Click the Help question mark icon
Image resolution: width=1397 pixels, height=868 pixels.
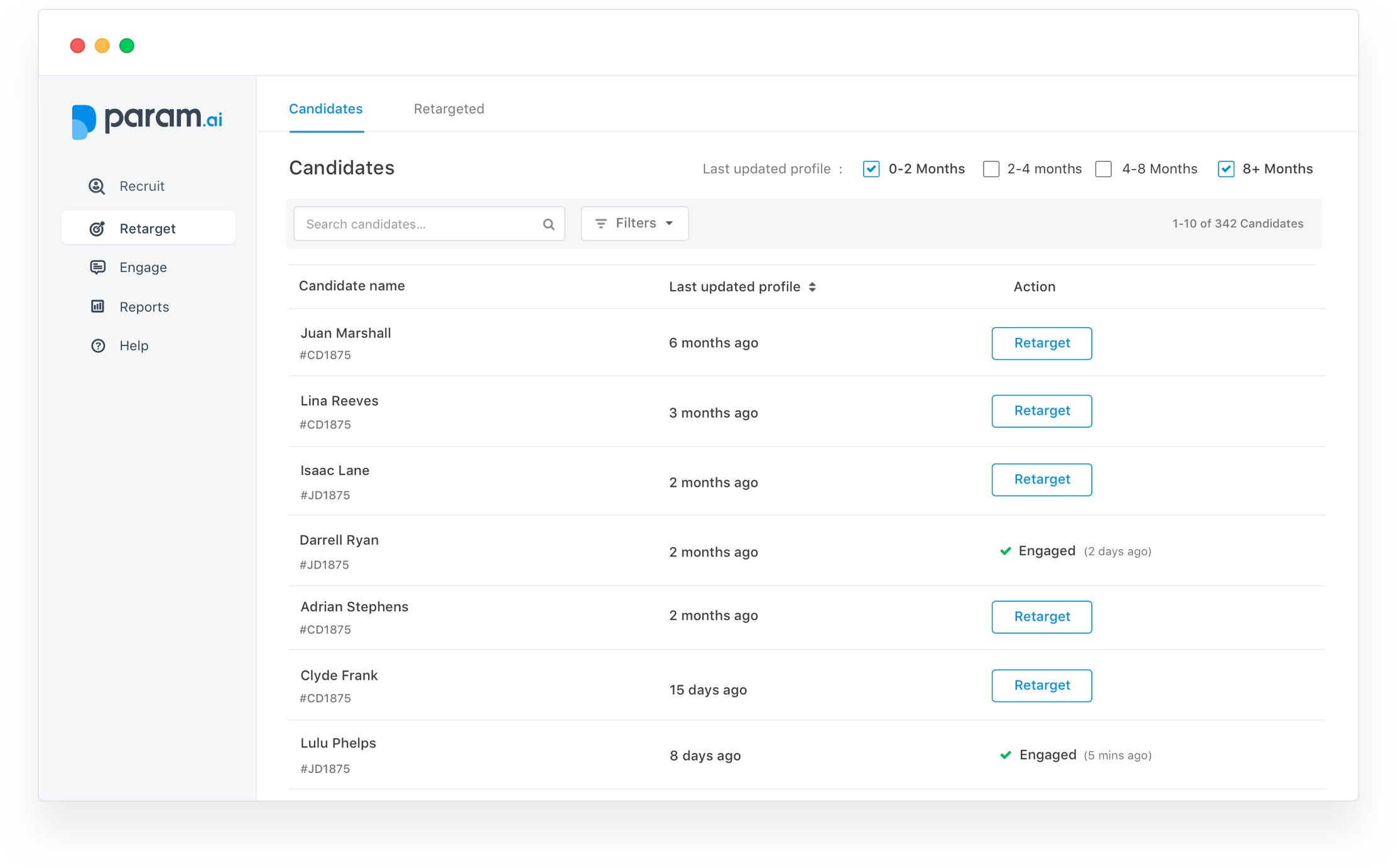(x=98, y=346)
